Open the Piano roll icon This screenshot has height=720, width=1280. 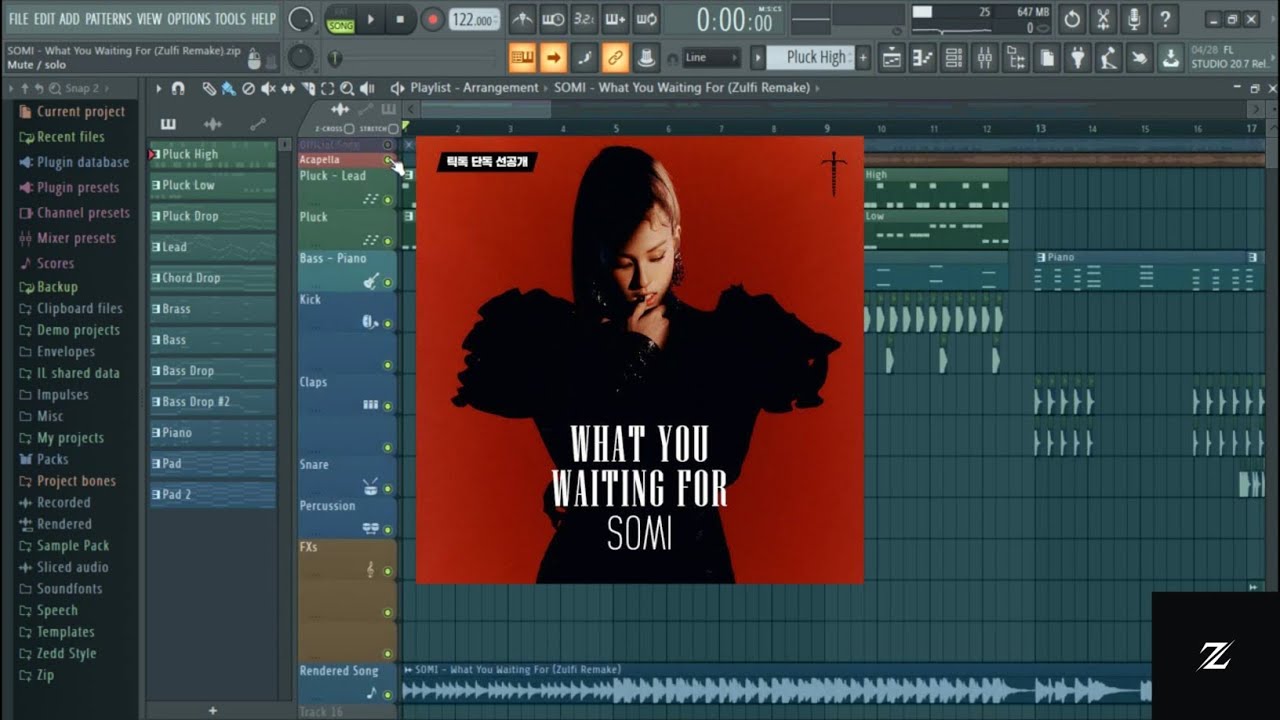[x=923, y=58]
